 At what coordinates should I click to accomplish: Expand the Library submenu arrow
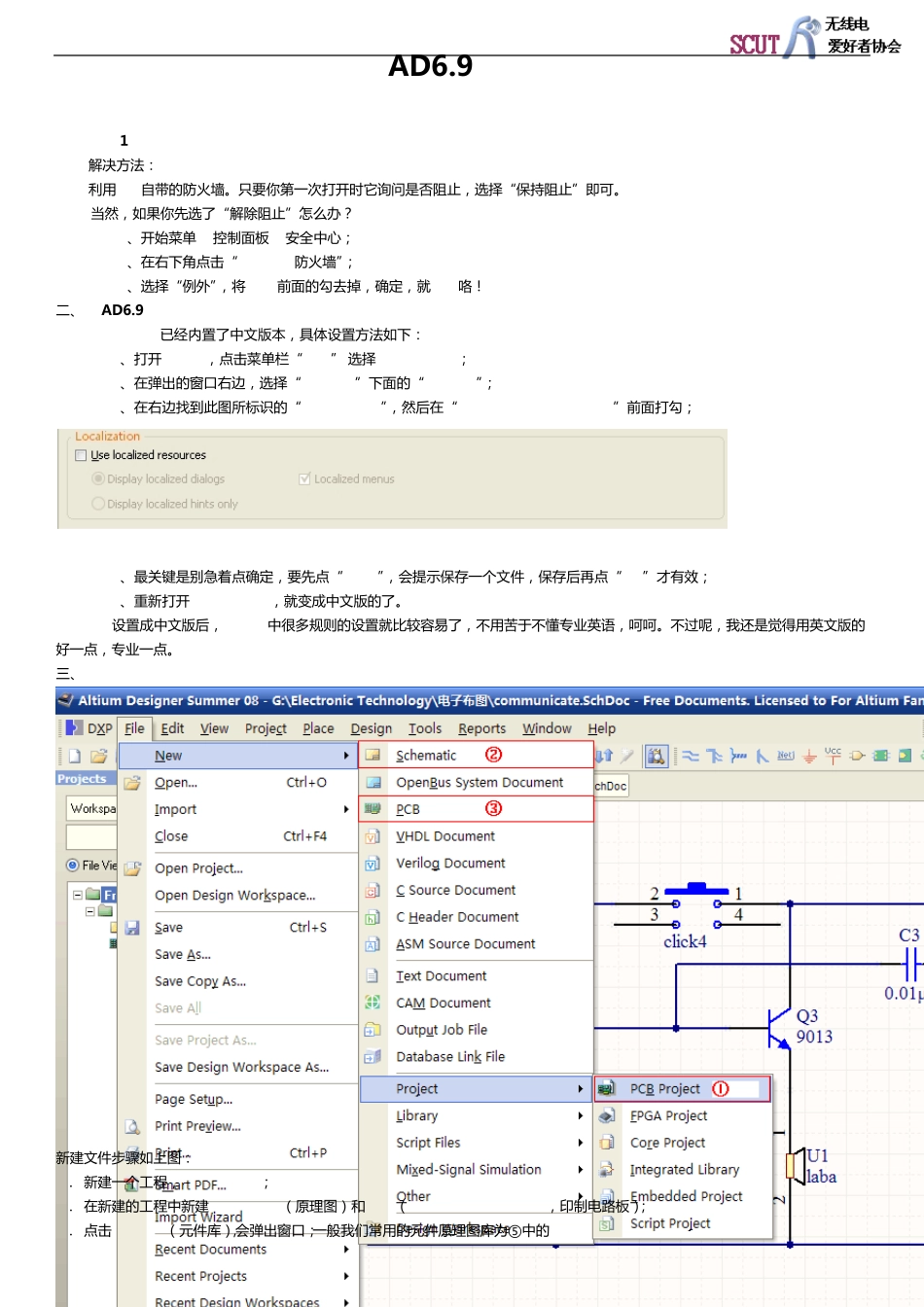coord(581,1116)
